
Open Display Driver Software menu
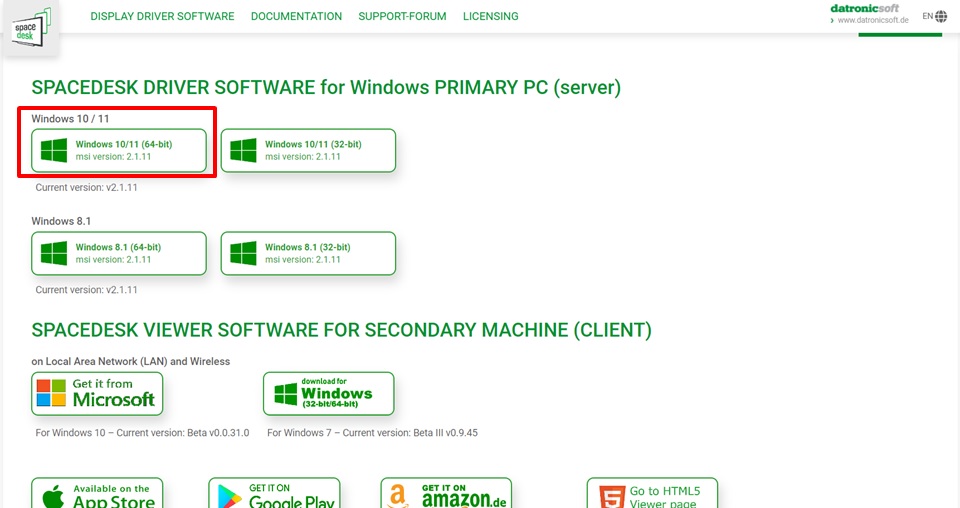point(162,17)
